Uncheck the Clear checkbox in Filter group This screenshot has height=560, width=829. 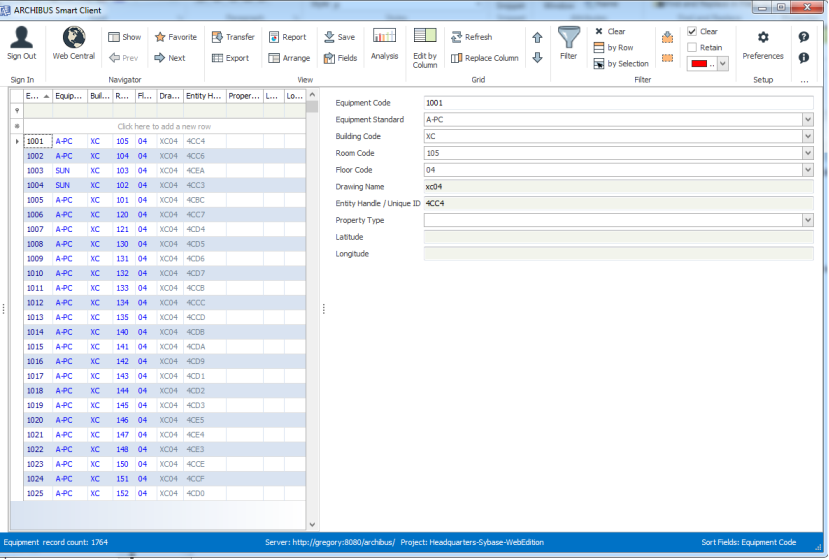tap(692, 32)
